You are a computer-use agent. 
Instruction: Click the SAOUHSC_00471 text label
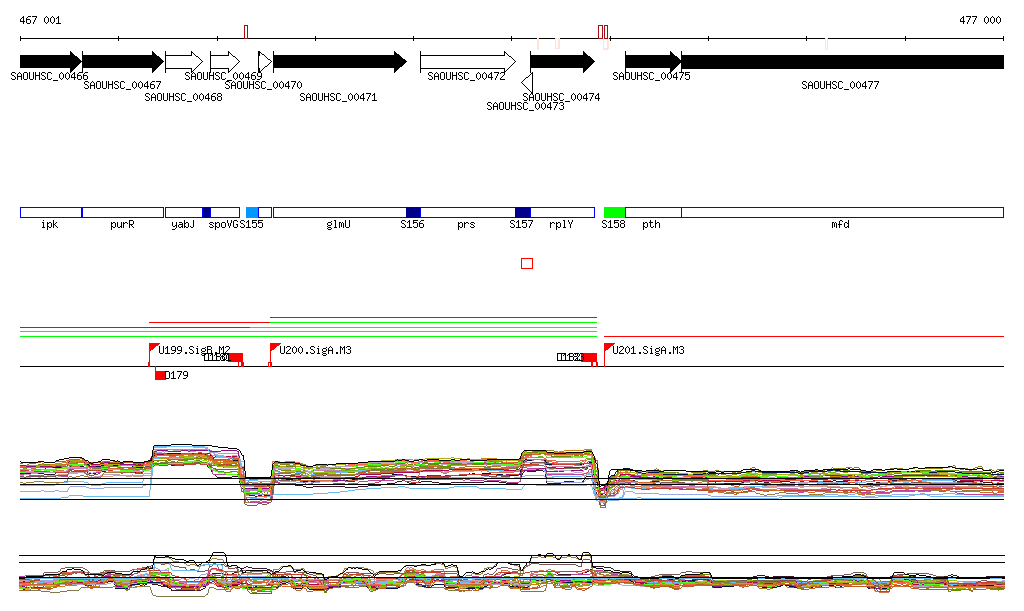point(338,97)
